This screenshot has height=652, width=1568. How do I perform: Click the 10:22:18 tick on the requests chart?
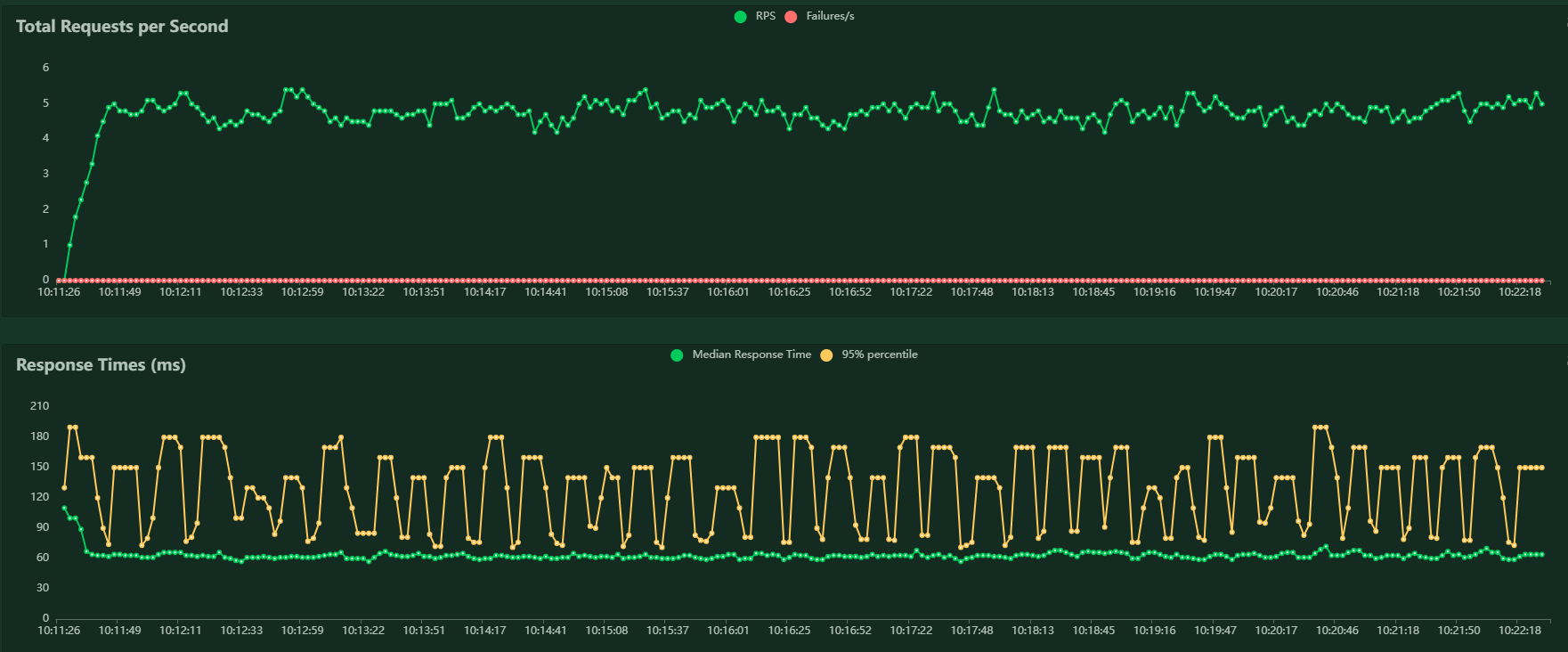pos(1520,292)
